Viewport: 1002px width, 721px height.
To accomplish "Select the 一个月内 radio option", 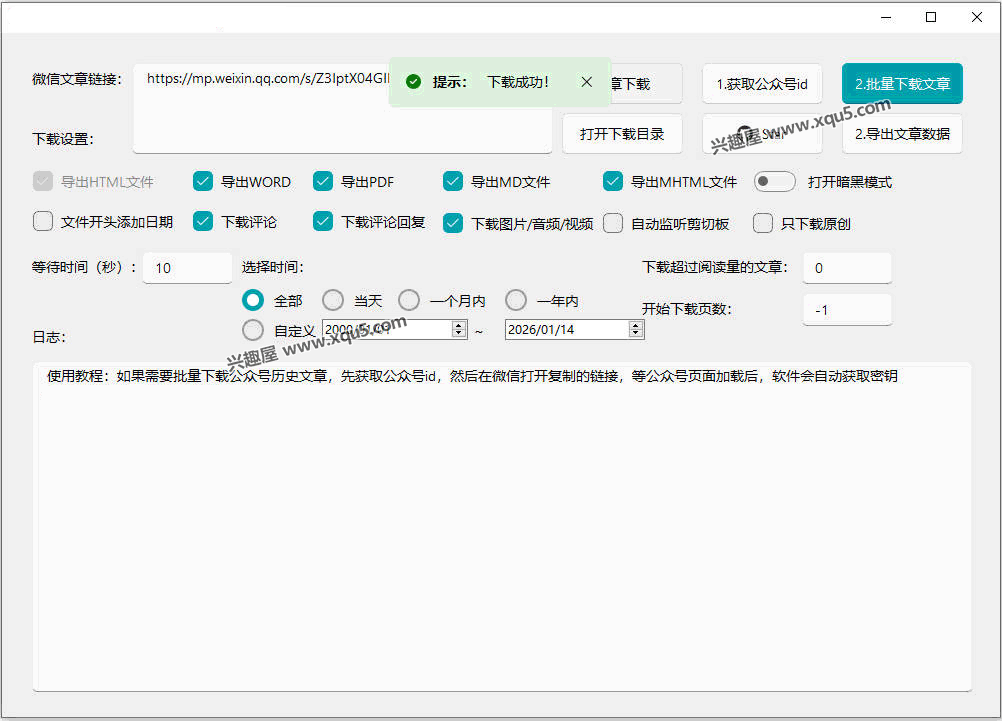I will point(409,300).
